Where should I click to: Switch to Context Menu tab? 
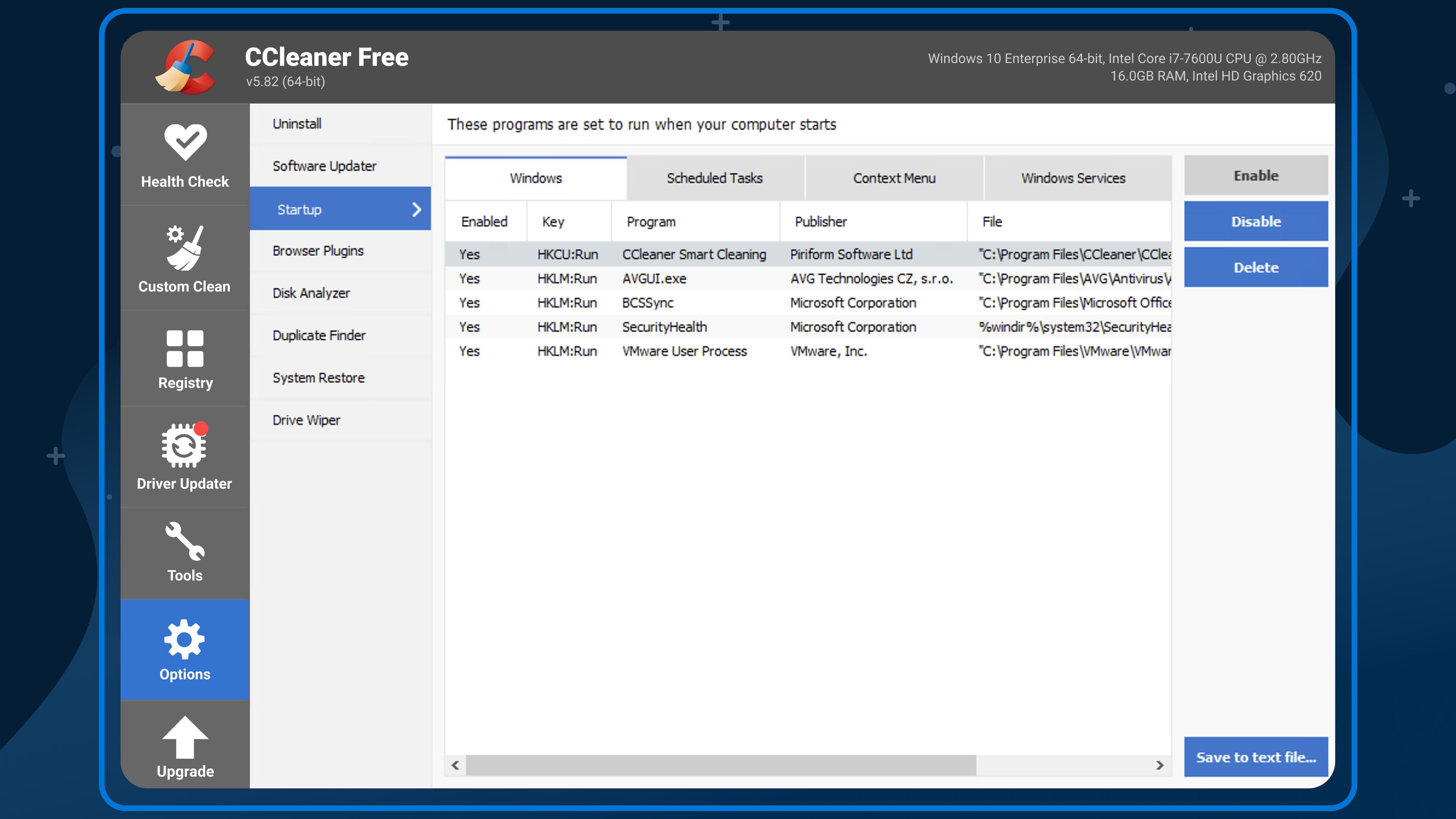tap(893, 177)
